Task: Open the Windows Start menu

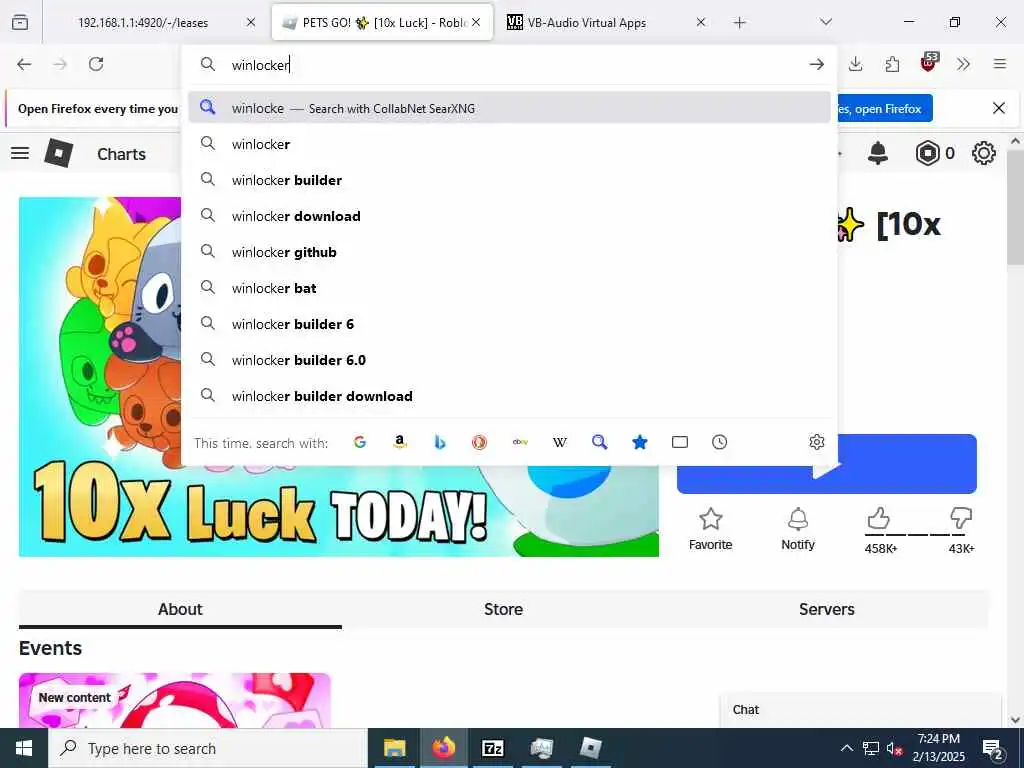Action: click(x=24, y=748)
